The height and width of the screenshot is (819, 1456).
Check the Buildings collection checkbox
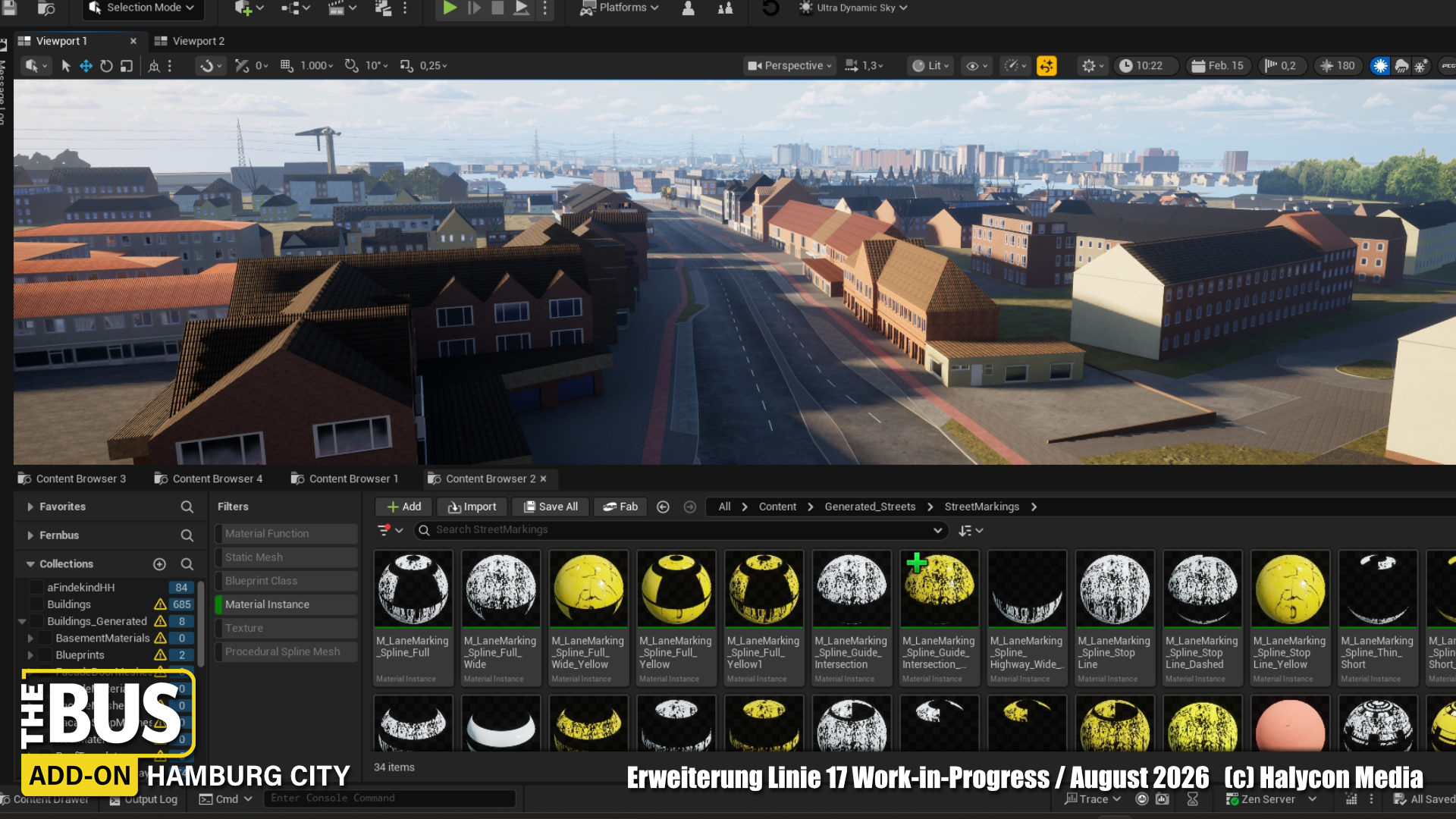coord(36,604)
